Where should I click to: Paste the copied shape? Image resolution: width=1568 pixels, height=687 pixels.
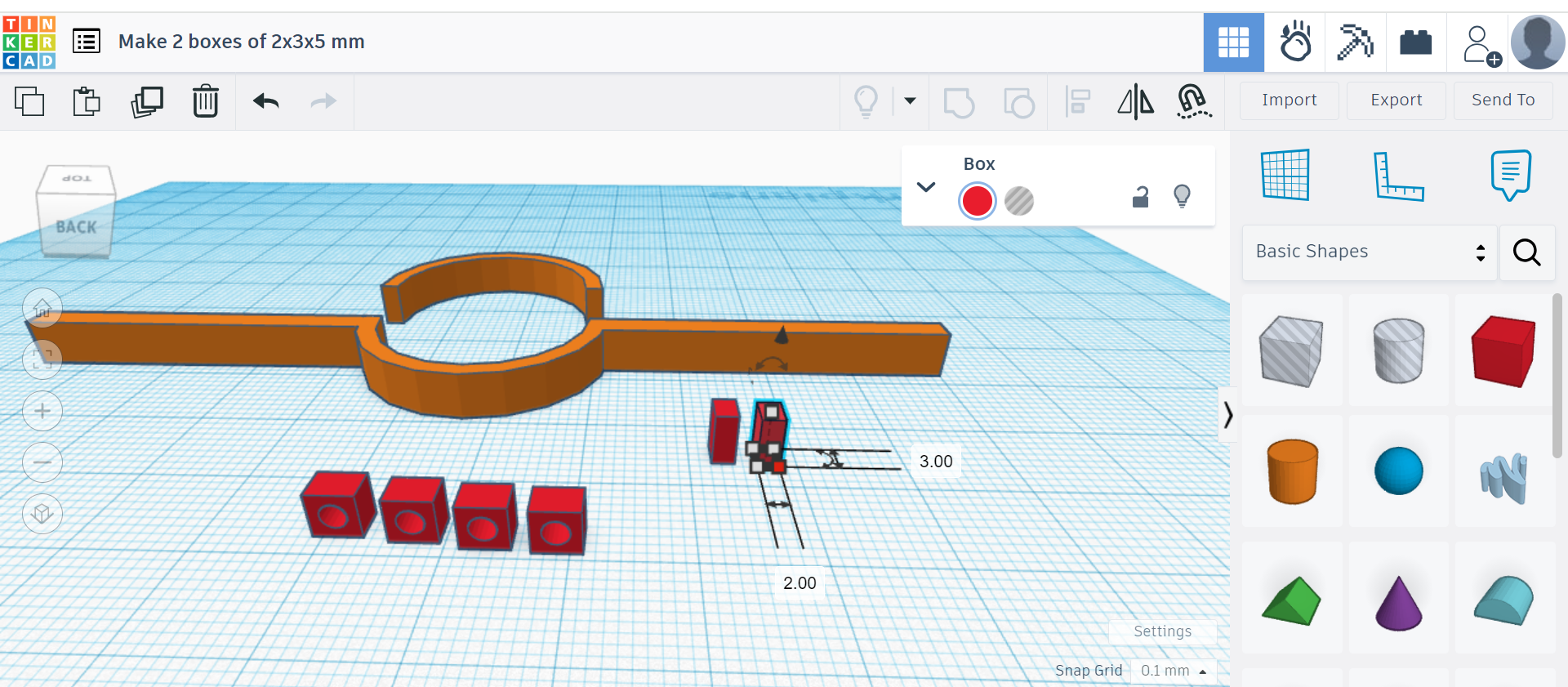[87, 101]
